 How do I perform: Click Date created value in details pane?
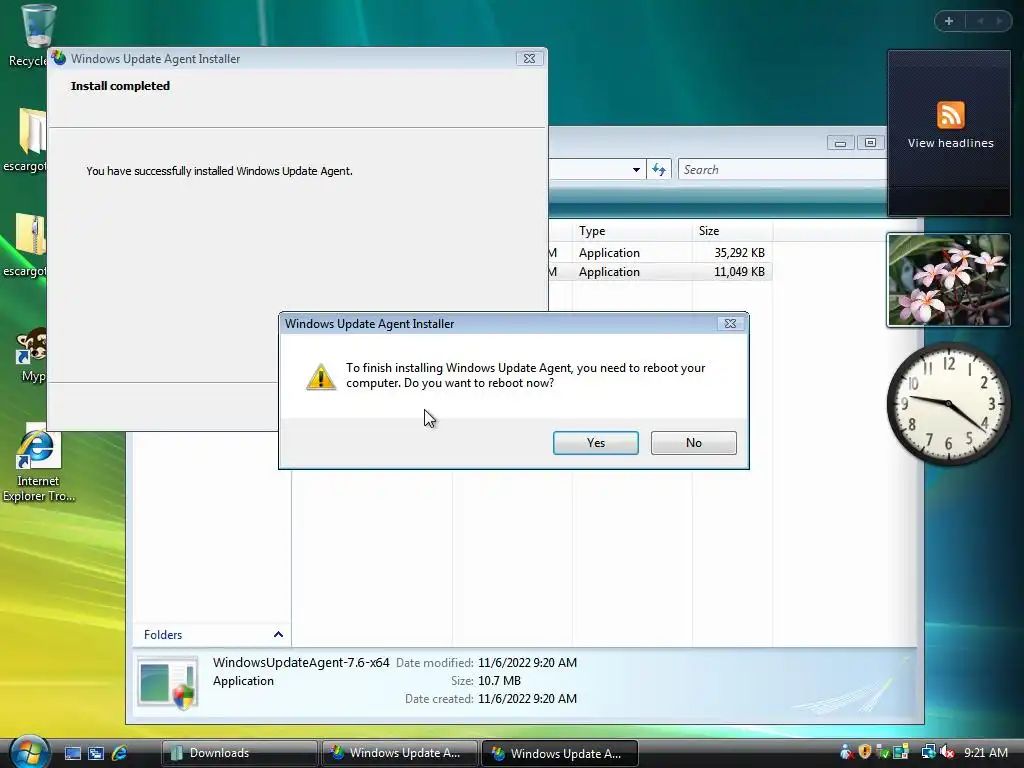pyautogui.click(x=527, y=699)
